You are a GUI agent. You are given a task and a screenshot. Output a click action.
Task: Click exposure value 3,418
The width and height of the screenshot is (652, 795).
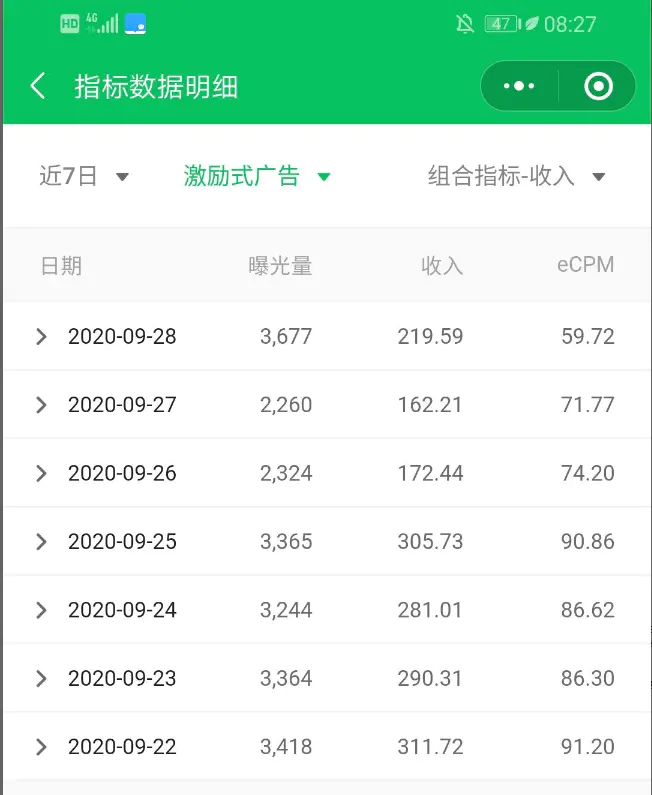point(286,747)
